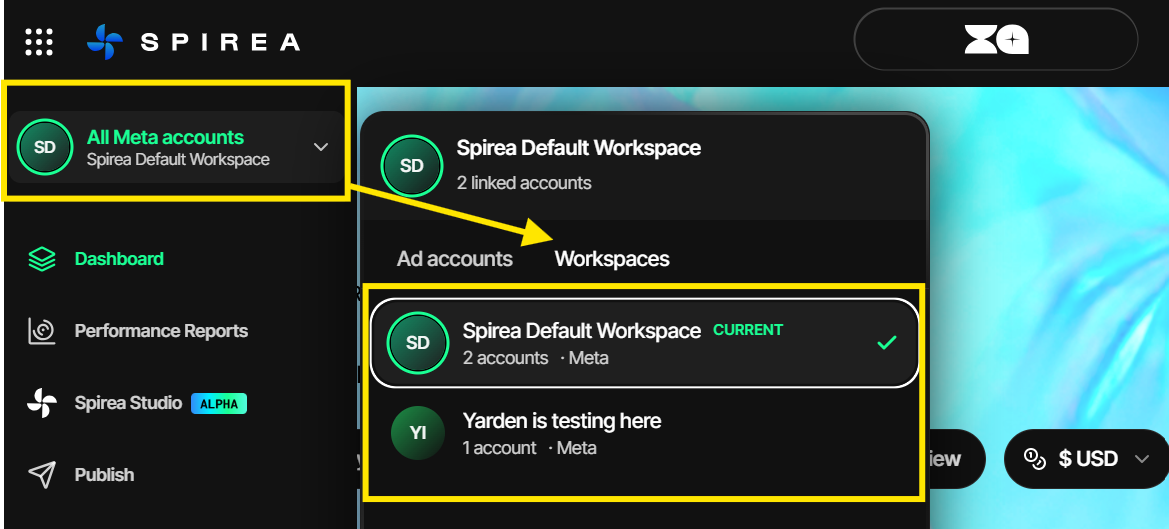The width and height of the screenshot is (1169, 529).
Task: Click the CURRENT label
Action: [x=748, y=329]
